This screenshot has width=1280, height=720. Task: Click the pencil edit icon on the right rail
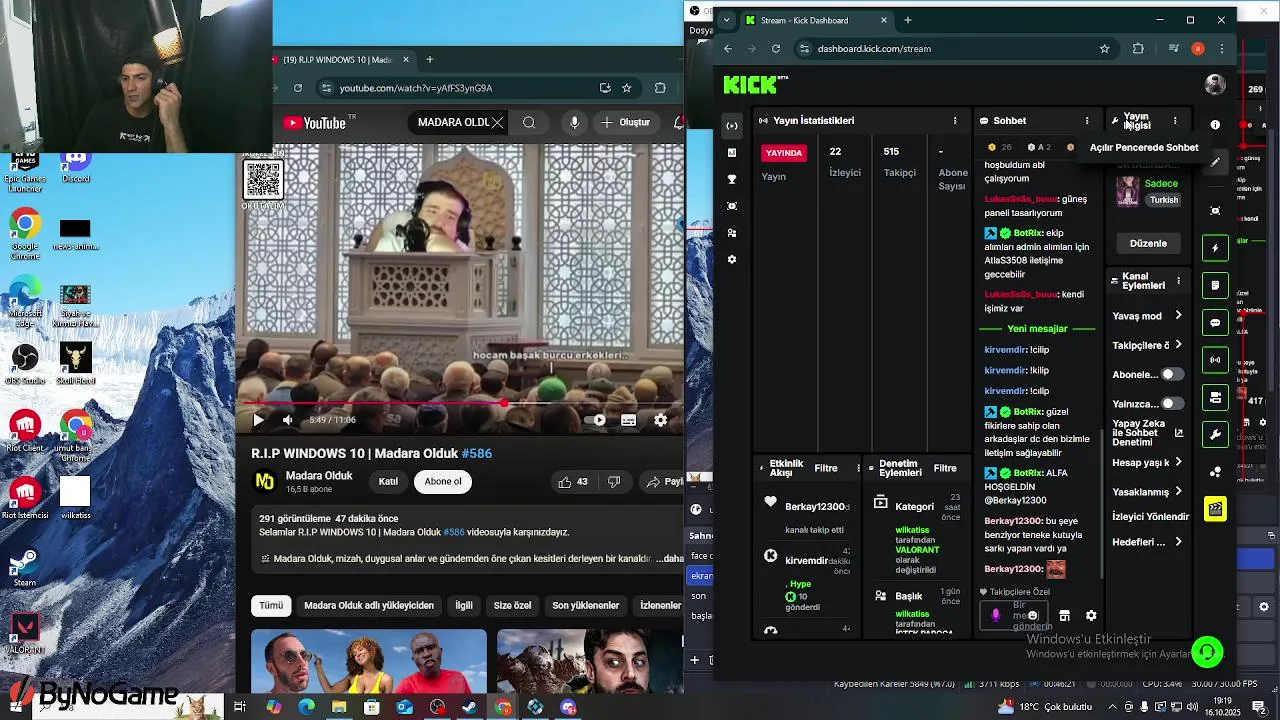tap(1215, 162)
